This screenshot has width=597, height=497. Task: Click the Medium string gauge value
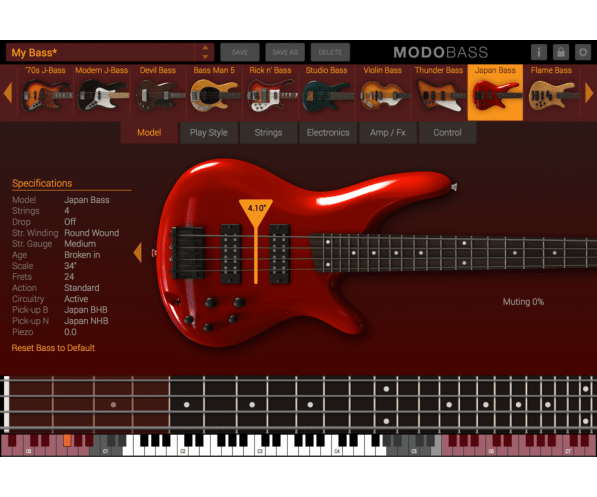point(80,244)
